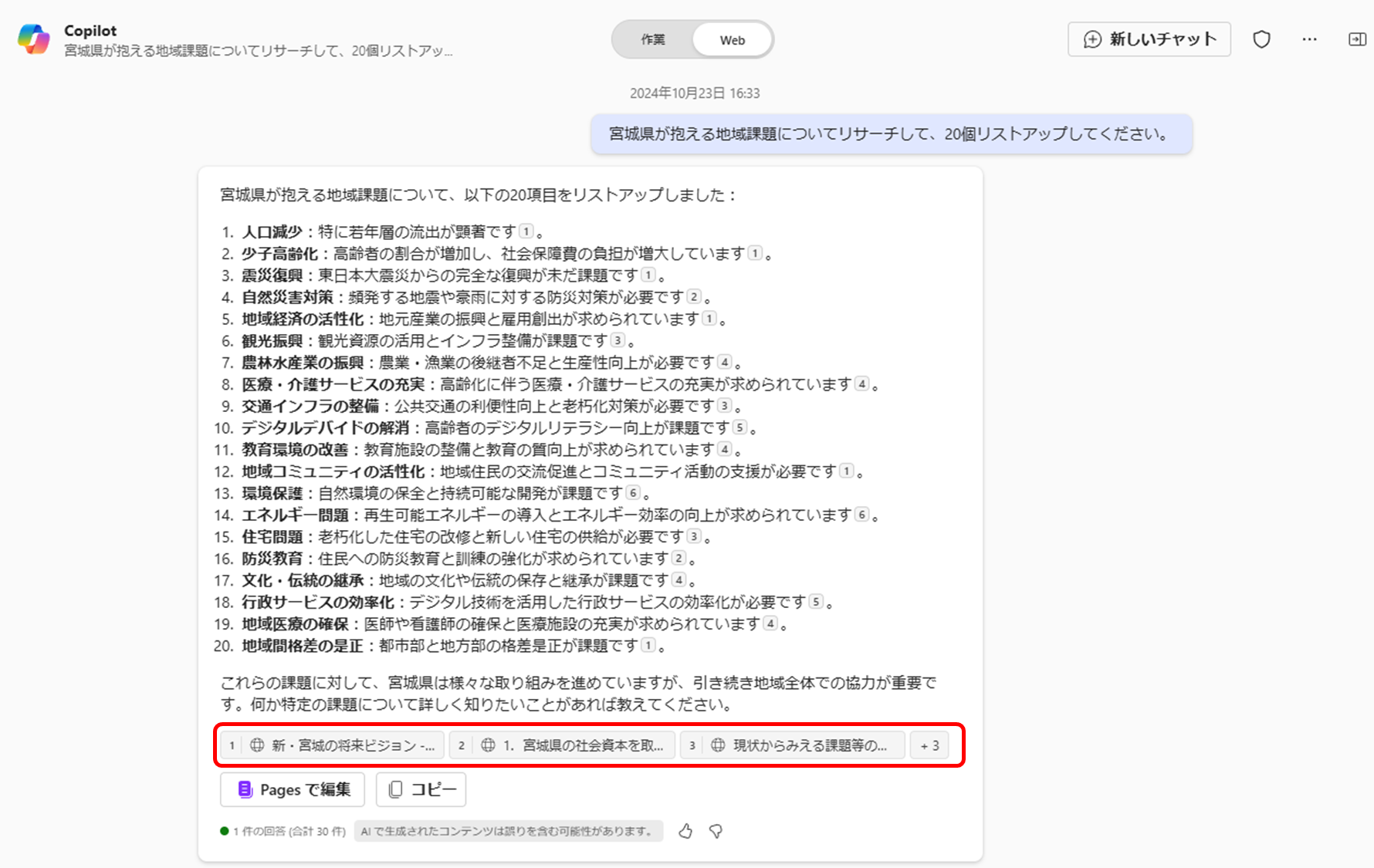
Task: Open citation 2 after 防災教育 line
Action: (679, 557)
